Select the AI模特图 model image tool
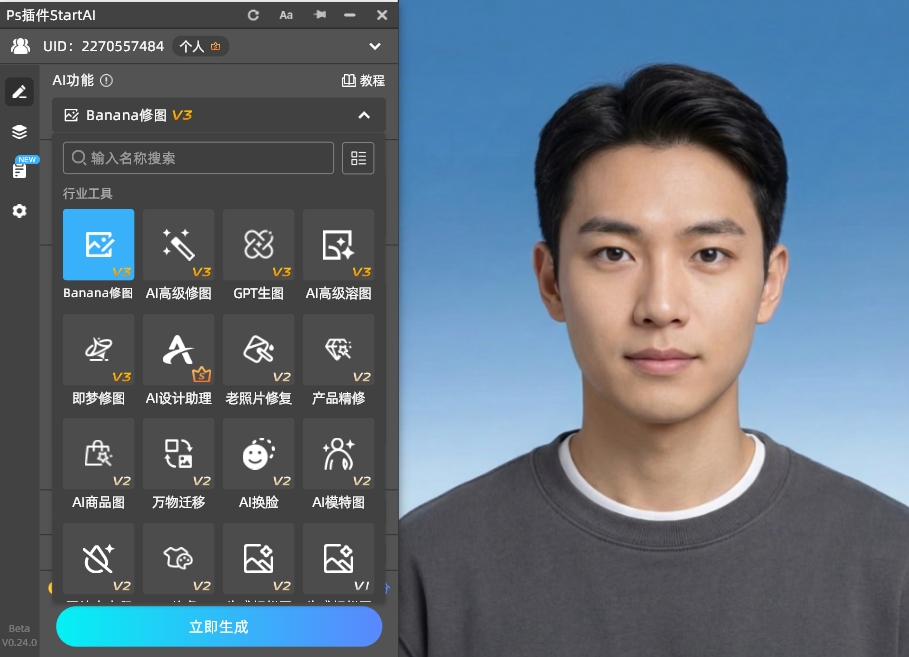The image size is (909, 657). click(x=338, y=455)
